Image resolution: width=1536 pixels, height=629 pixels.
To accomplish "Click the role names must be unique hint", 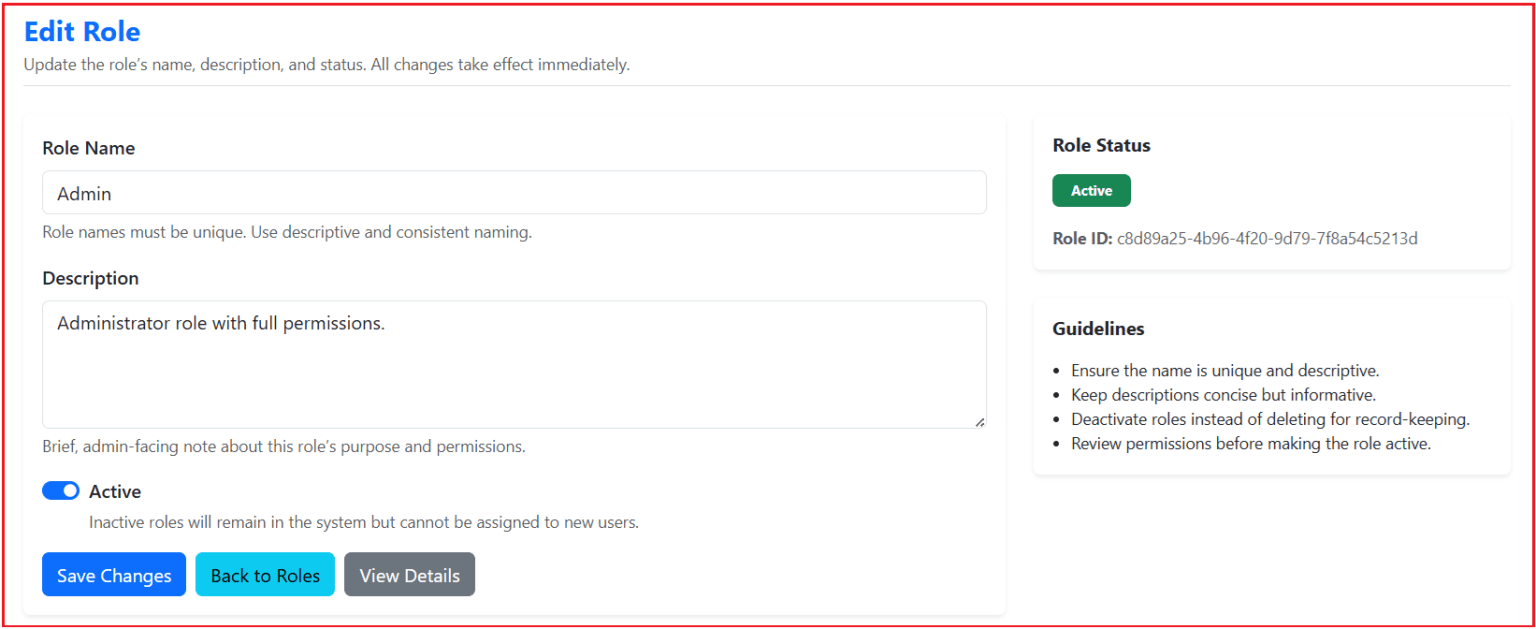I will click(287, 232).
